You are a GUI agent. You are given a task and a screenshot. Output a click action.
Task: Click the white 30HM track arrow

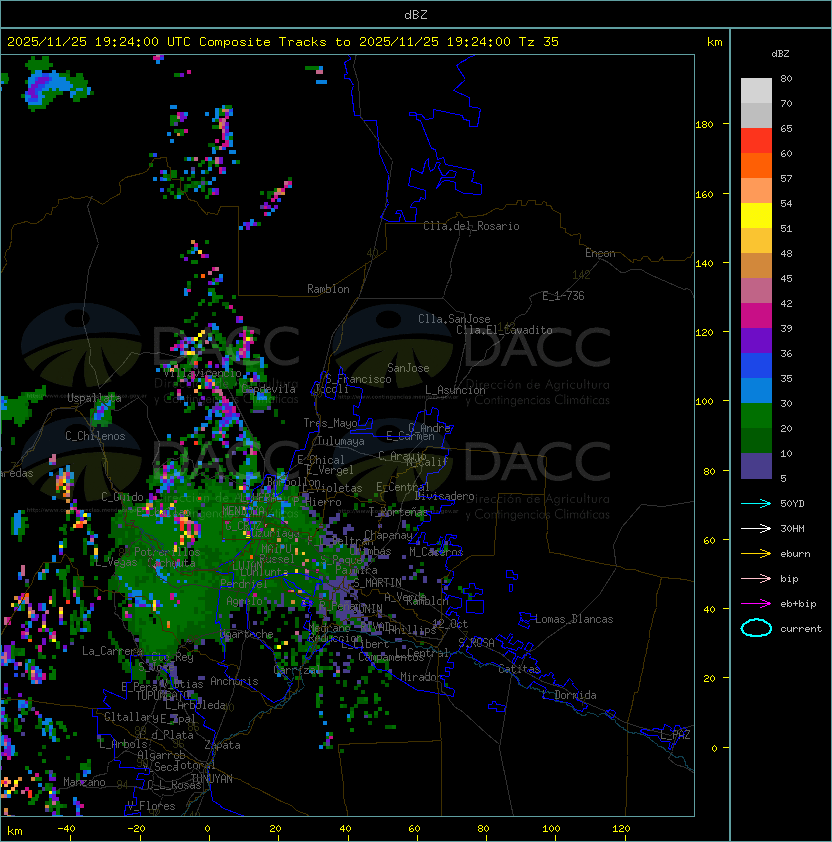tap(756, 528)
